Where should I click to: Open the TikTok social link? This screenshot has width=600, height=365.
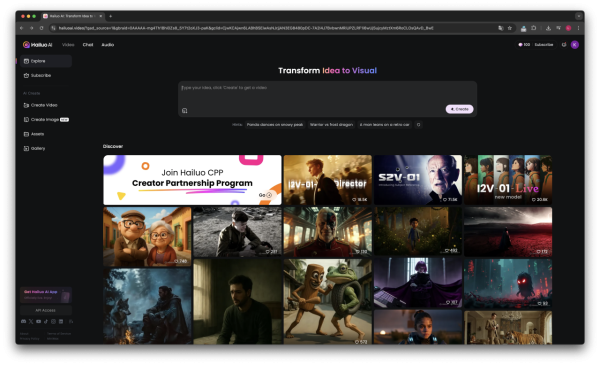[46, 321]
